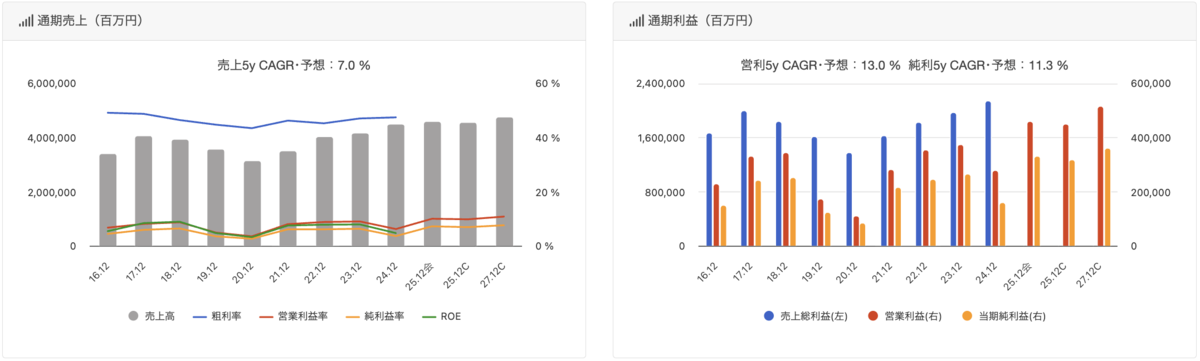Viewport: 1200px width, 361px height.
Task: Click the red operating profit bar for 27.12C
Action: point(1100,177)
